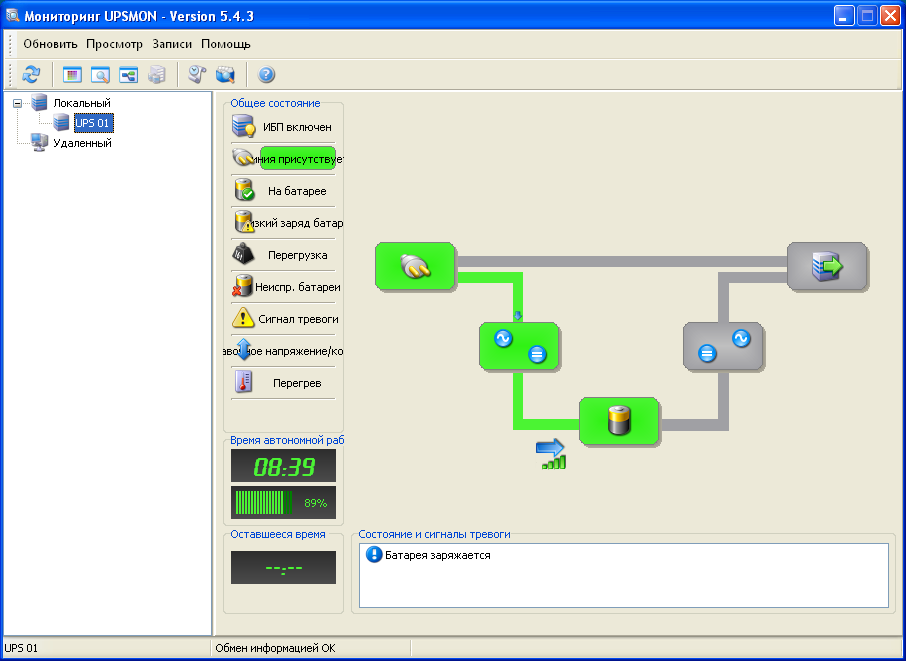Click the green power plug input block
Viewport: 906px width, 661px height.
point(414,265)
